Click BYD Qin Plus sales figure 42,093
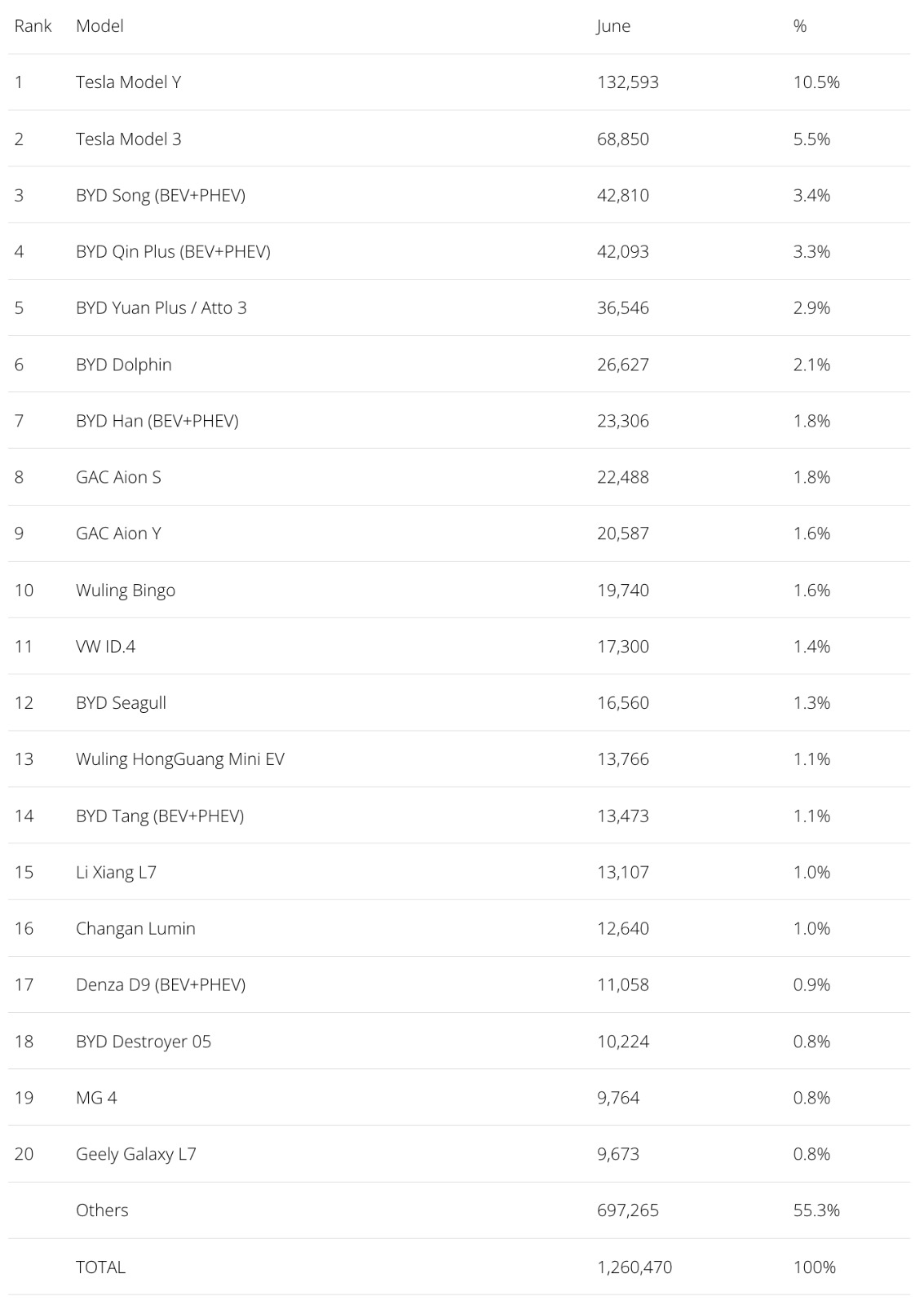The image size is (924, 1305). coord(623,251)
